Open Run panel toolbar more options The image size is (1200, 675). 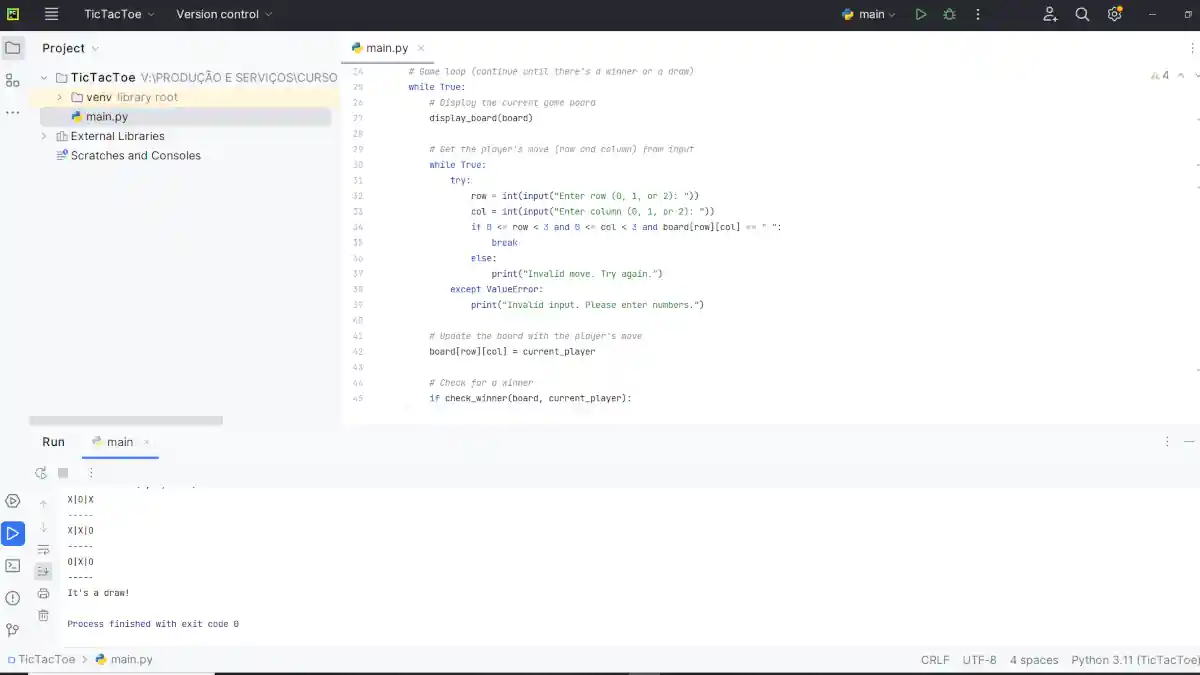tap(90, 473)
